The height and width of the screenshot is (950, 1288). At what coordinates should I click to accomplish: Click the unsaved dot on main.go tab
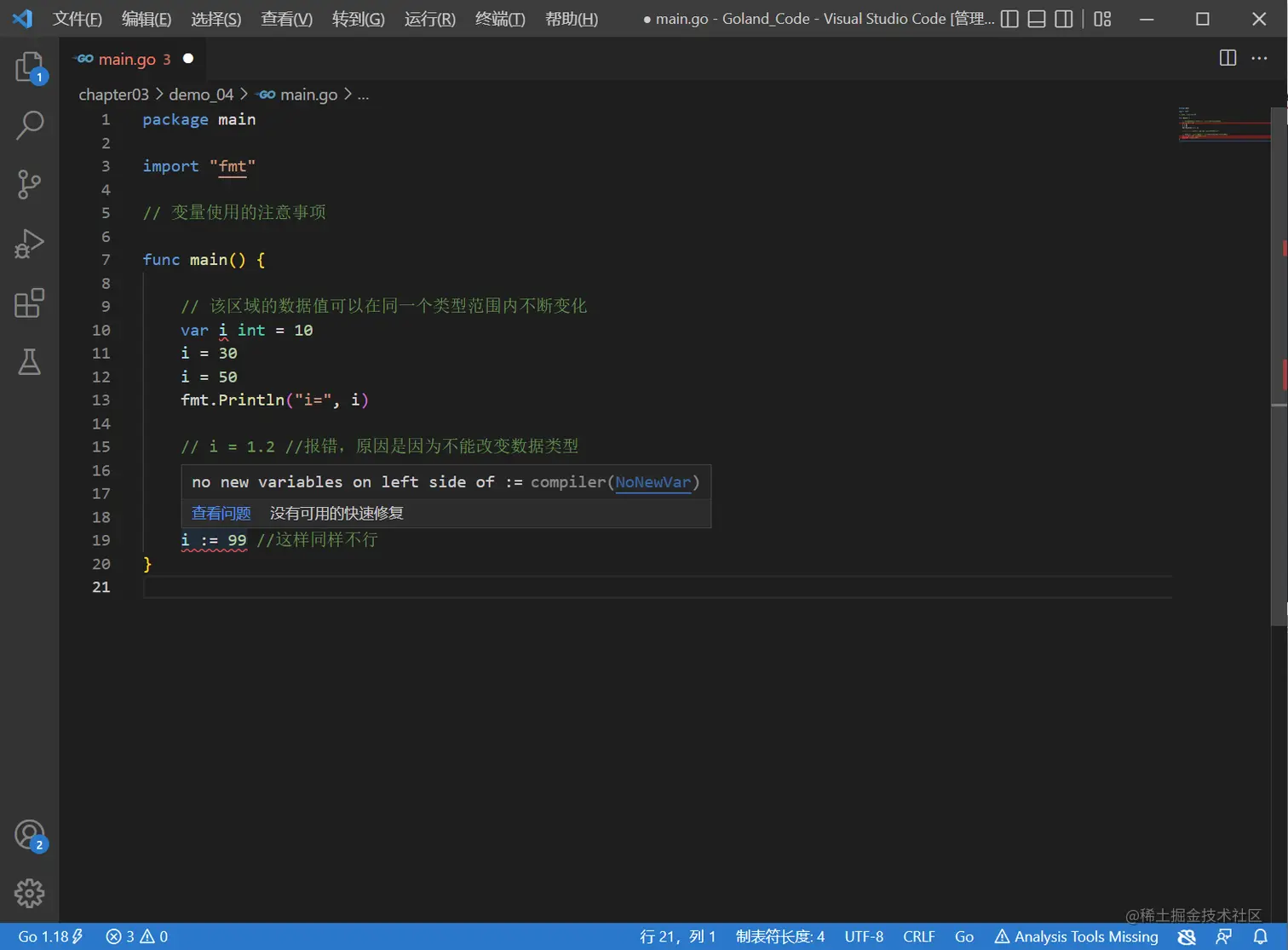coord(188,58)
